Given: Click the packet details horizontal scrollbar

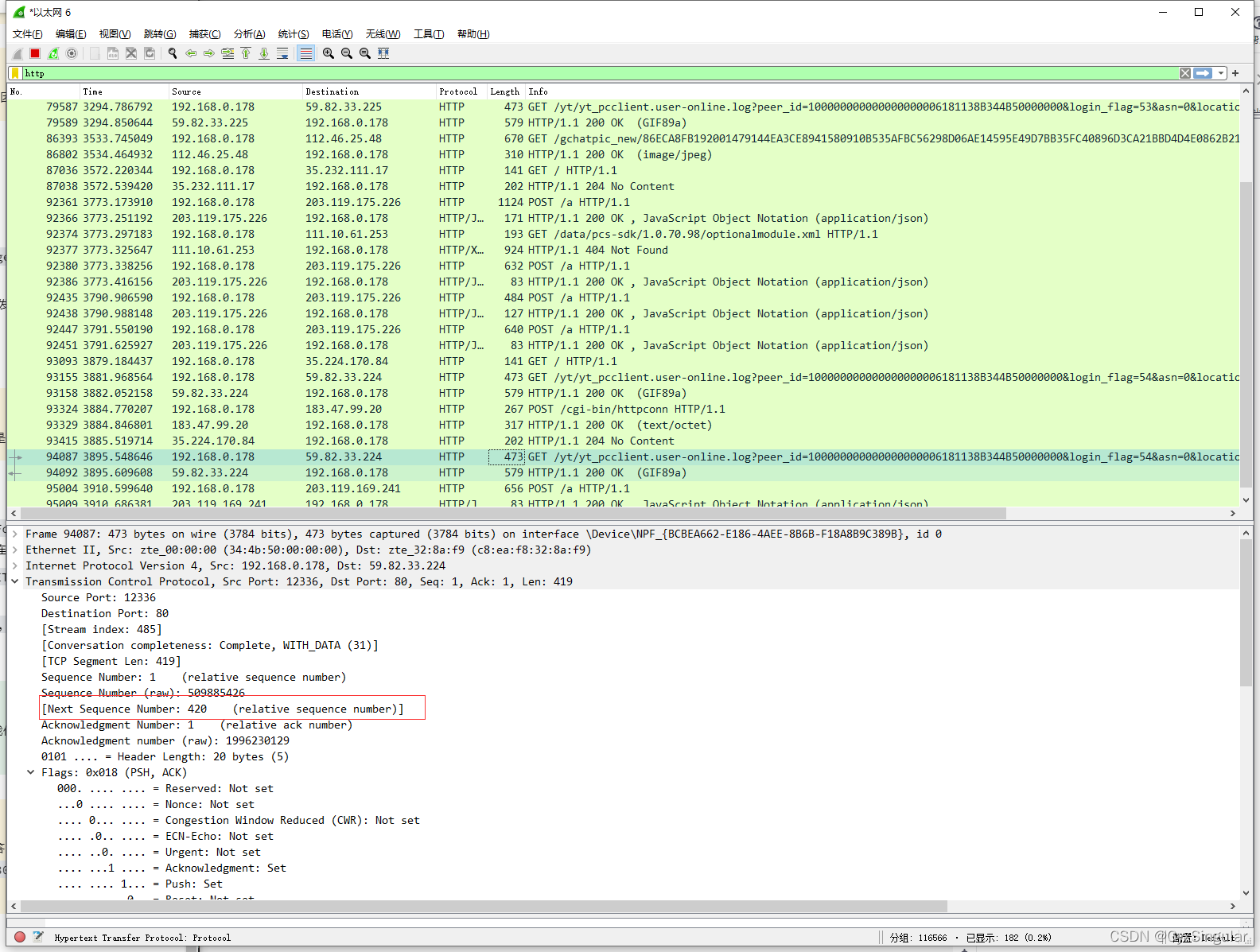Looking at the screenshot, I should click(x=484, y=906).
